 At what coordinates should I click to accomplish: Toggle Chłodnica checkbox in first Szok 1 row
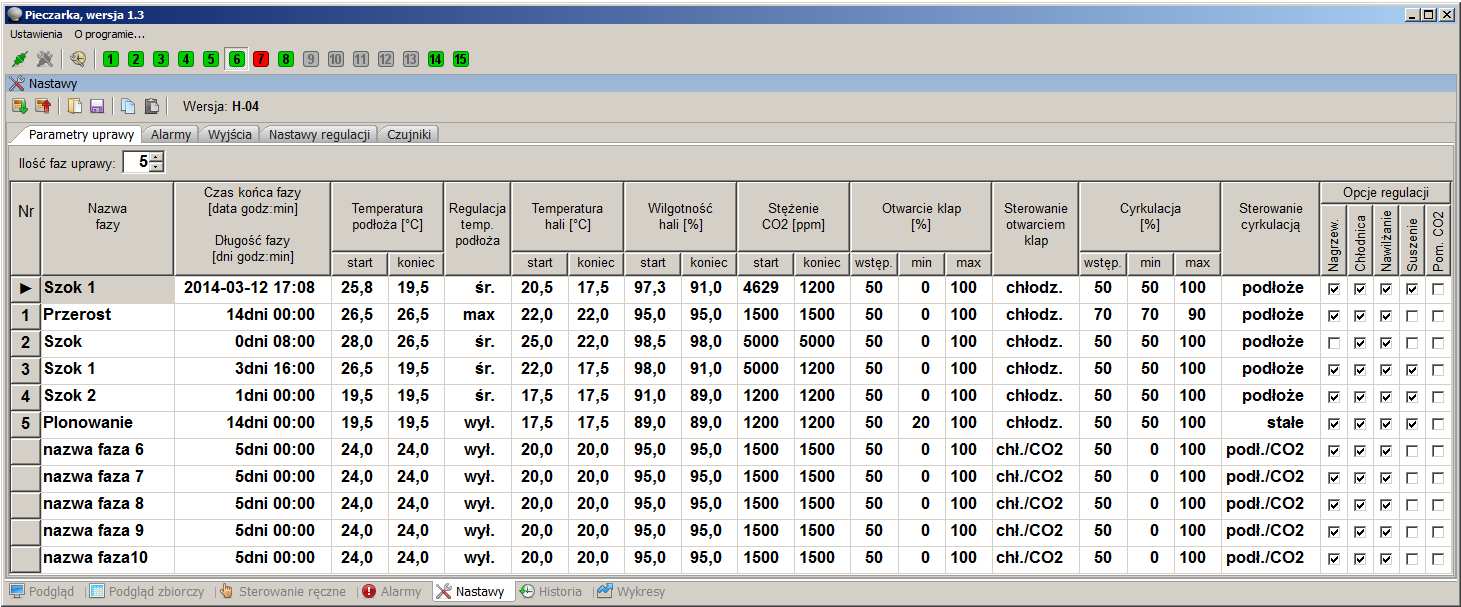tap(1359, 288)
